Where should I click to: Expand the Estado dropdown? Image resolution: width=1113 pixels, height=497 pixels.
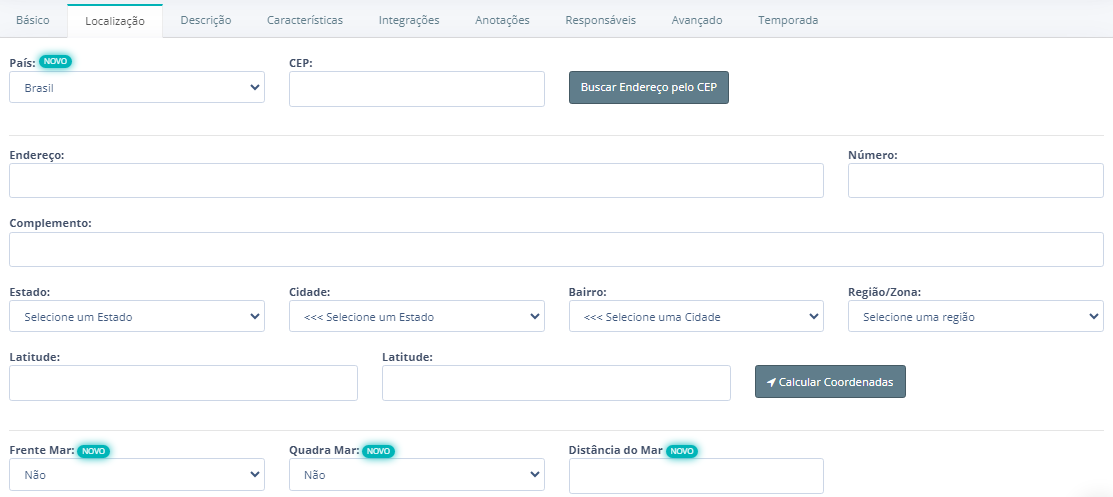coord(137,316)
